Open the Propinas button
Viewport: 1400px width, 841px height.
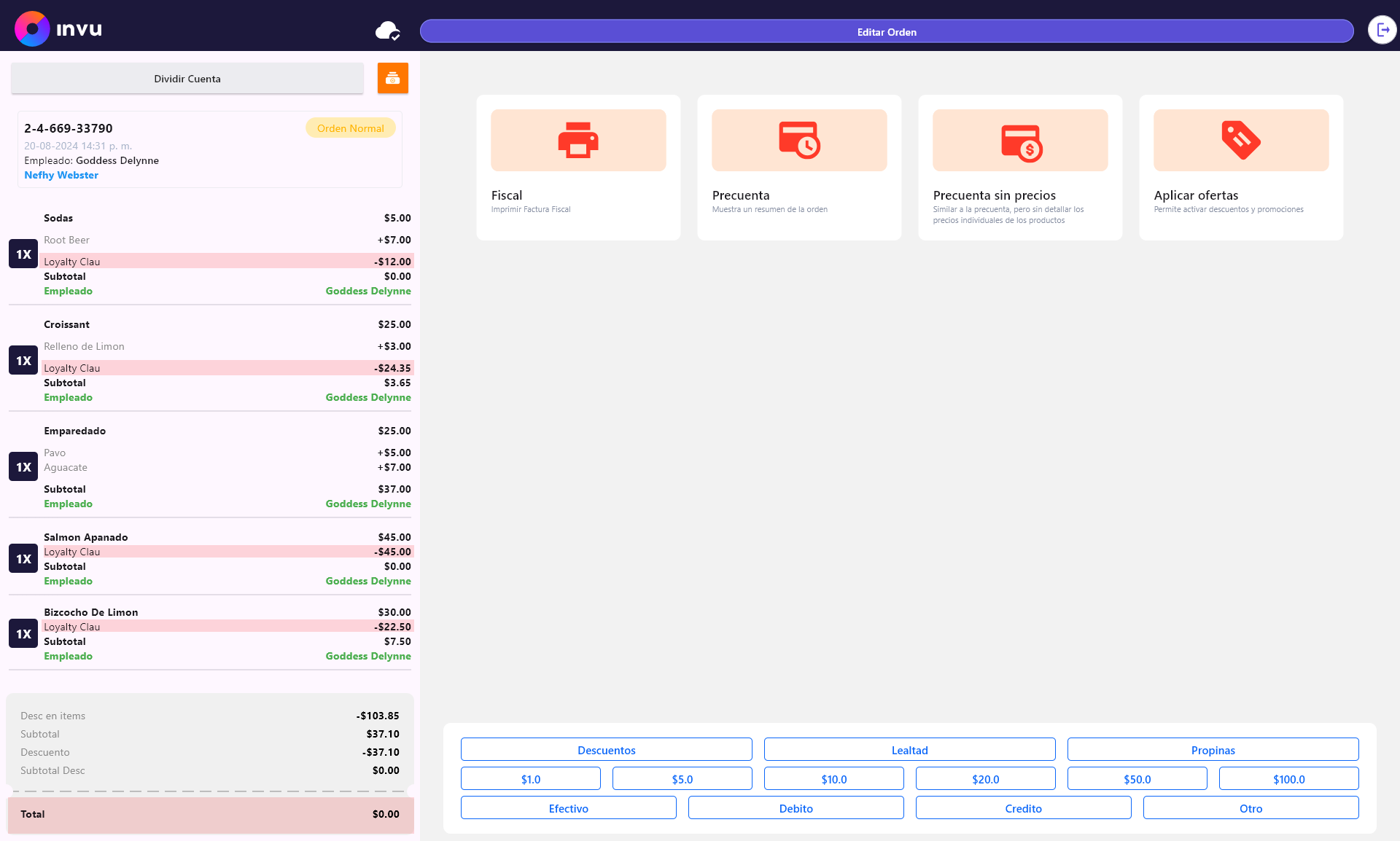tap(1213, 750)
